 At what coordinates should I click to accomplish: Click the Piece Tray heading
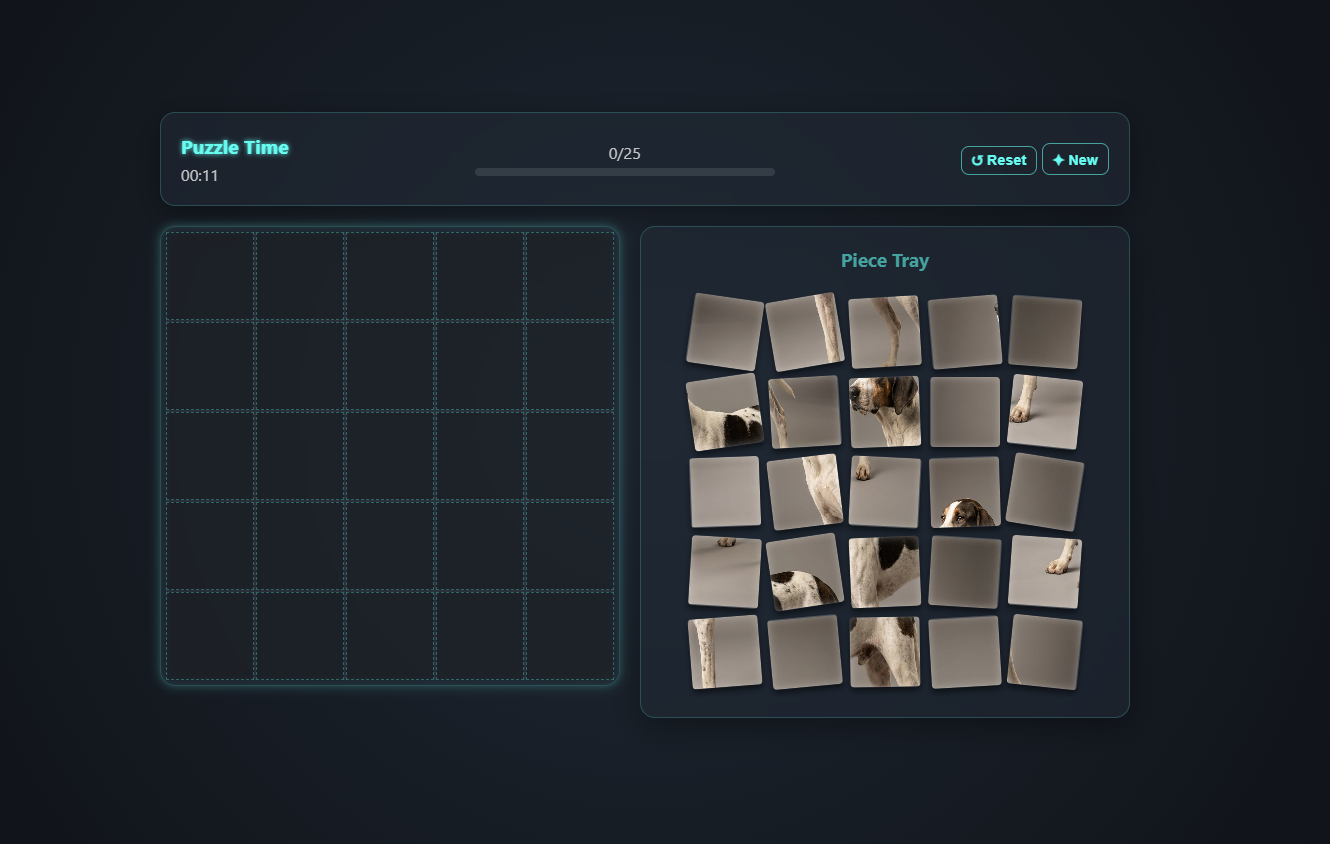[885, 261]
